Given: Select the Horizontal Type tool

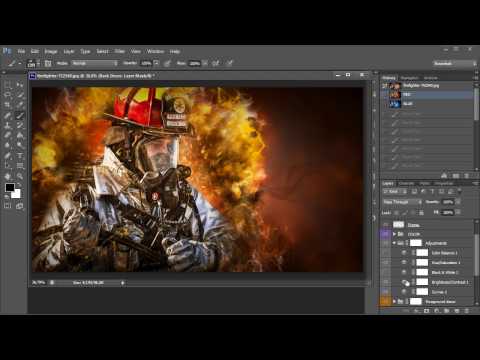Looking at the screenshot, I should point(20,156).
